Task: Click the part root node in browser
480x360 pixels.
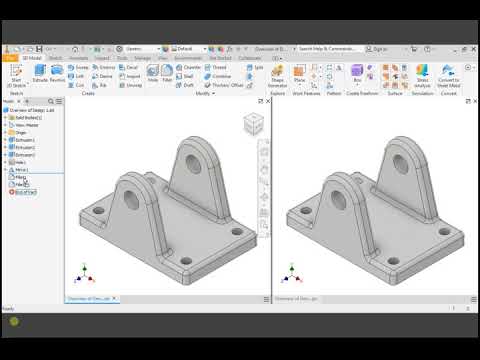Action: tap(29, 110)
